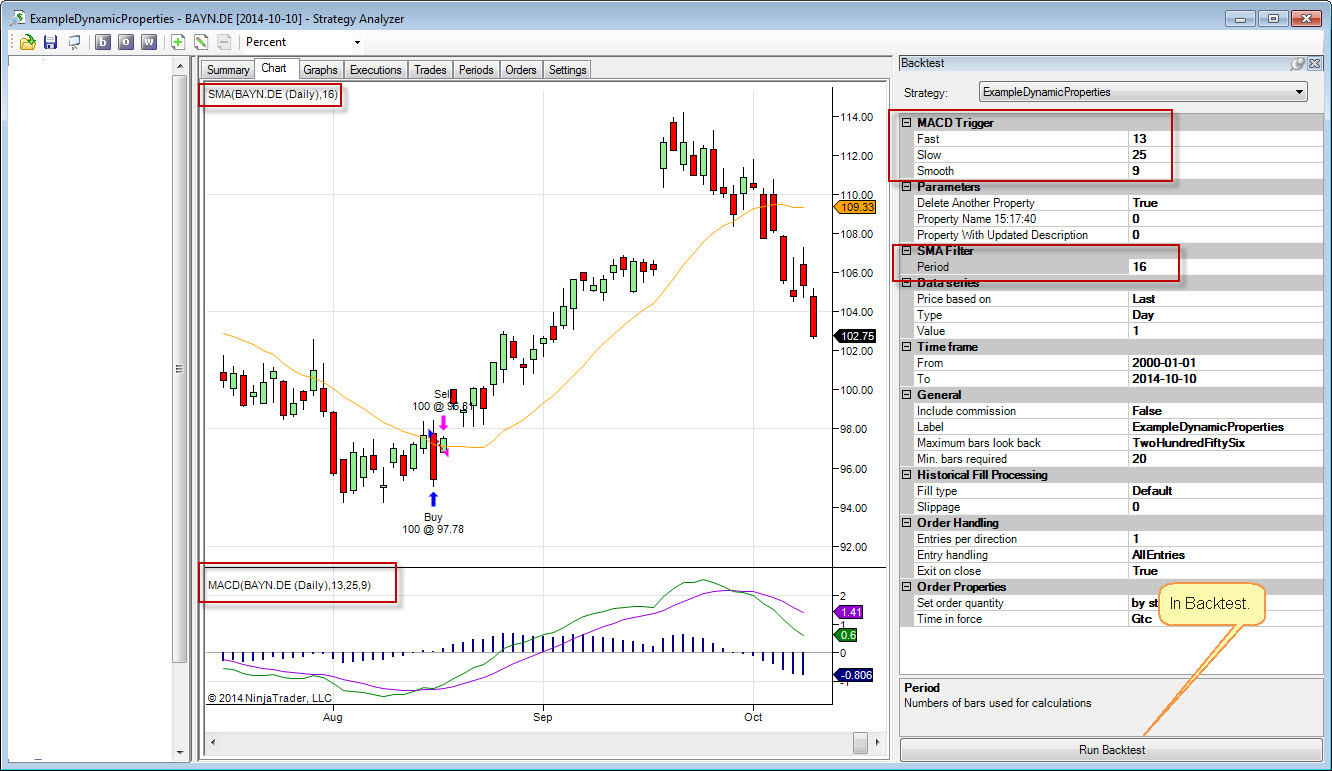This screenshot has height=771, width=1332.
Task: Click the green plus add icon
Action: (178, 42)
